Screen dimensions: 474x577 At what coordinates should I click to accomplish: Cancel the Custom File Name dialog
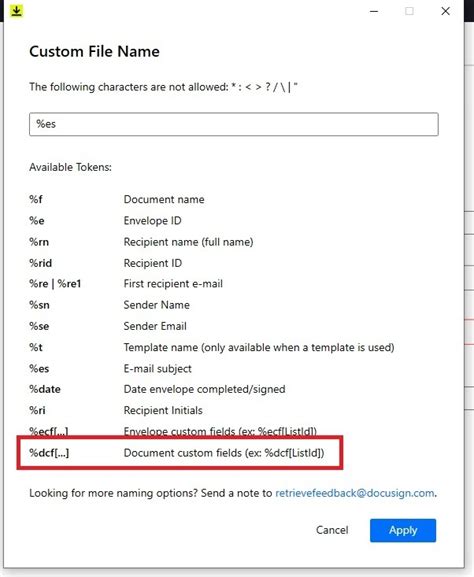click(x=332, y=530)
